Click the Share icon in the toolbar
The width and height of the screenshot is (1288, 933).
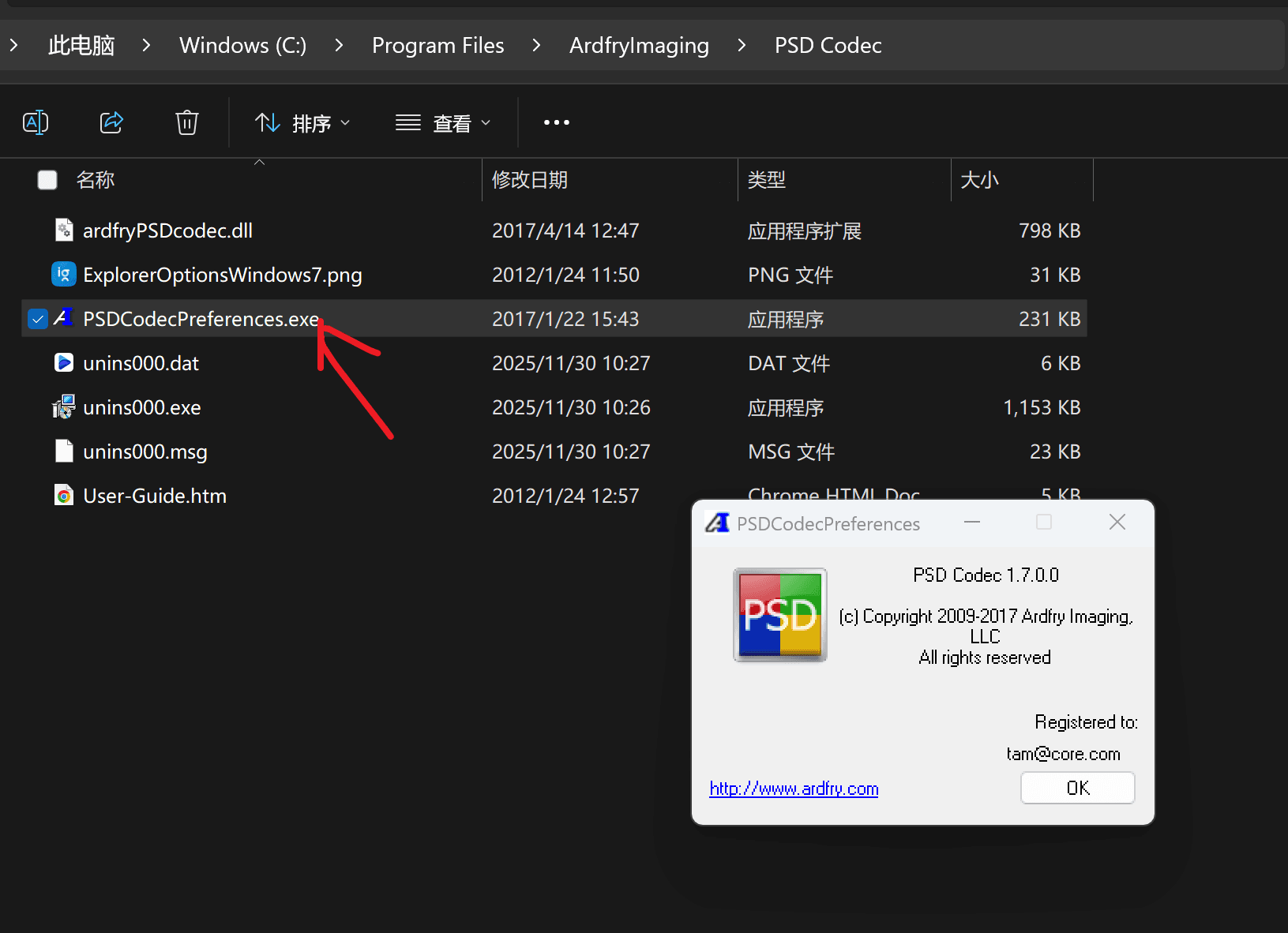pos(111,122)
